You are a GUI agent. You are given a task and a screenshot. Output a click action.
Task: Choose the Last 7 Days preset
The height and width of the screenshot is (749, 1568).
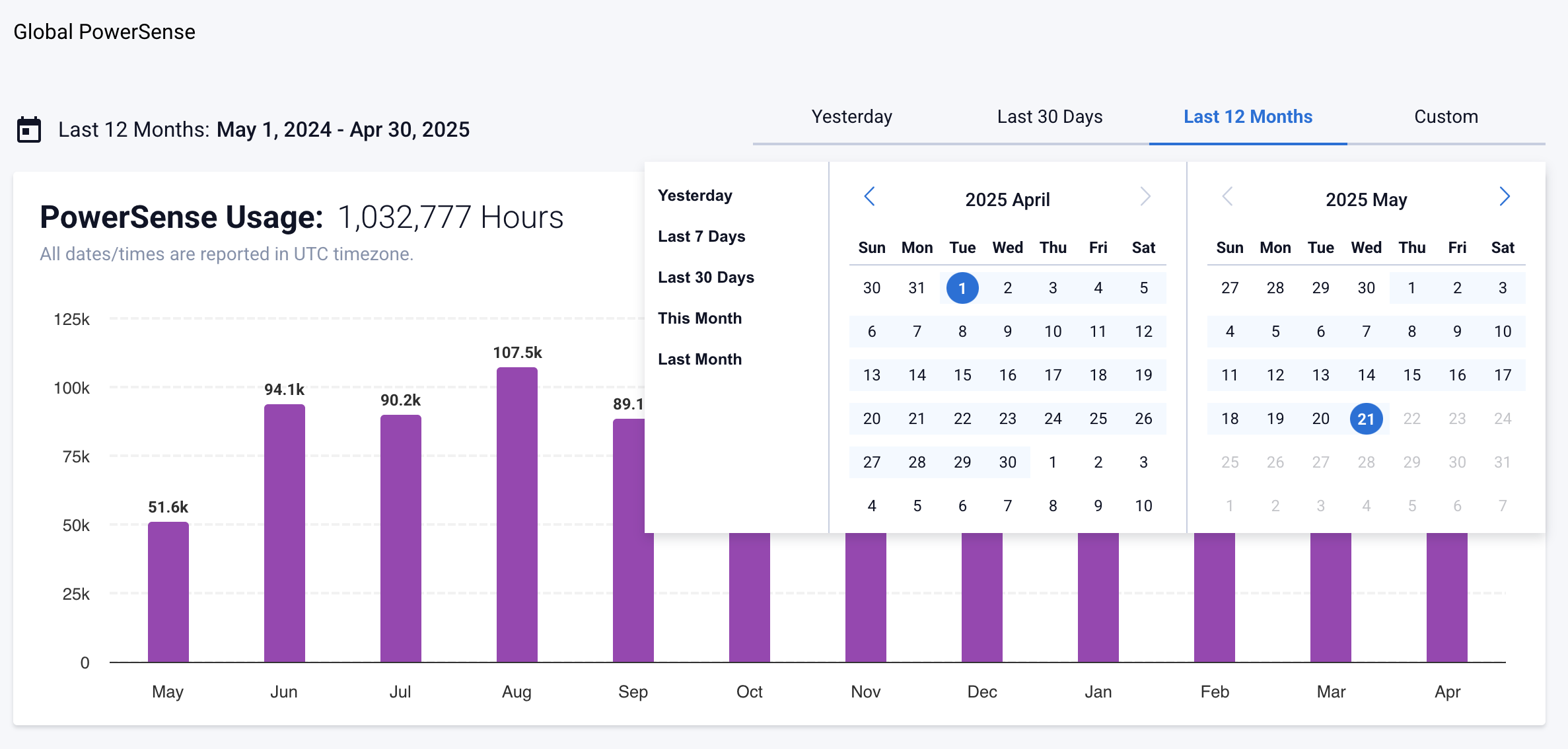[701, 236]
